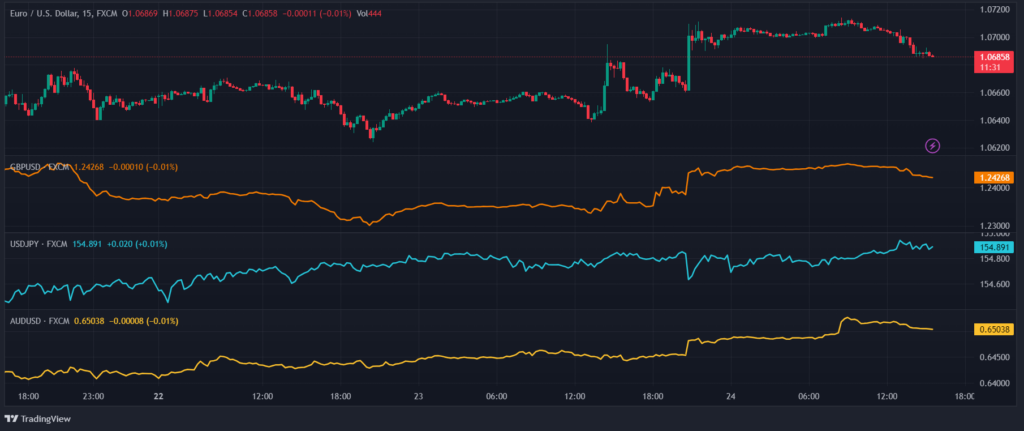Click the 0.64000 level on AUDUSD scale
1024x431 pixels.
(x=994, y=383)
